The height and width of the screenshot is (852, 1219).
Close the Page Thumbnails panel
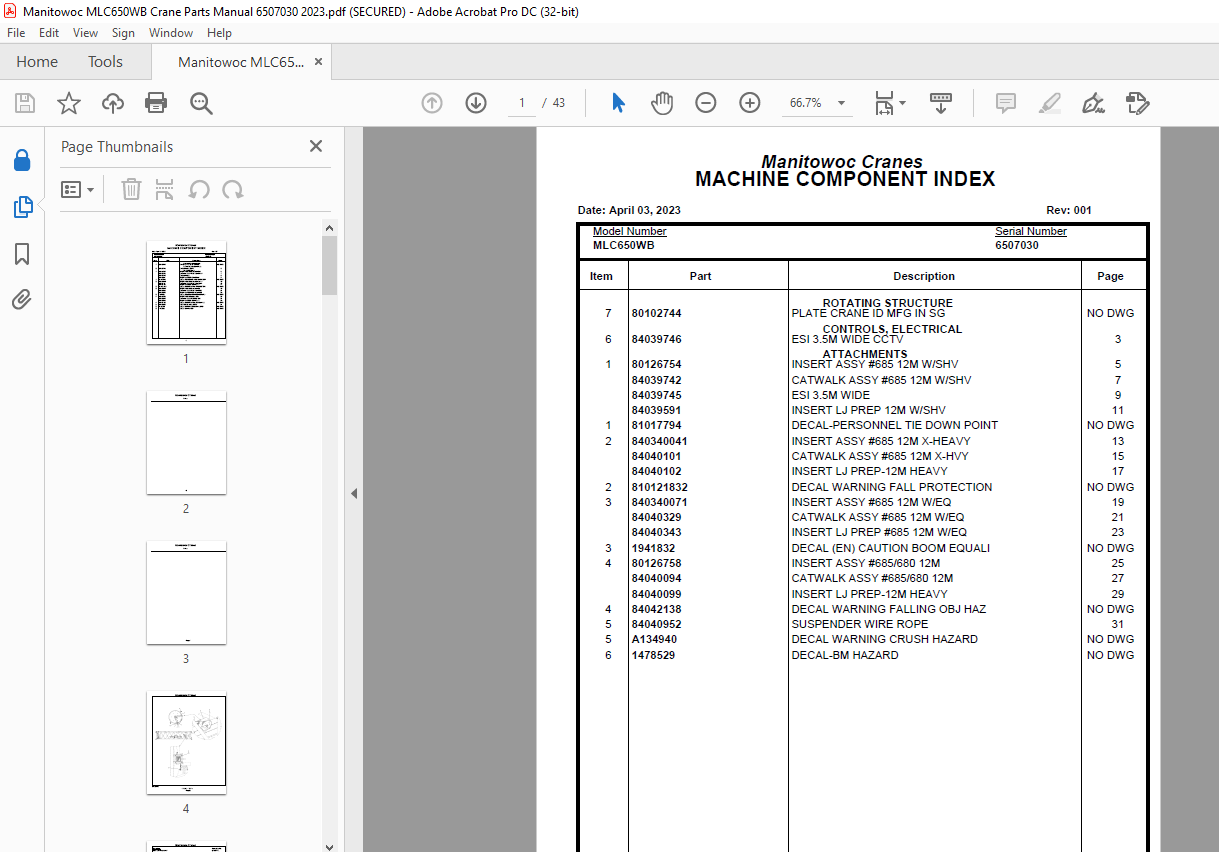316,146
